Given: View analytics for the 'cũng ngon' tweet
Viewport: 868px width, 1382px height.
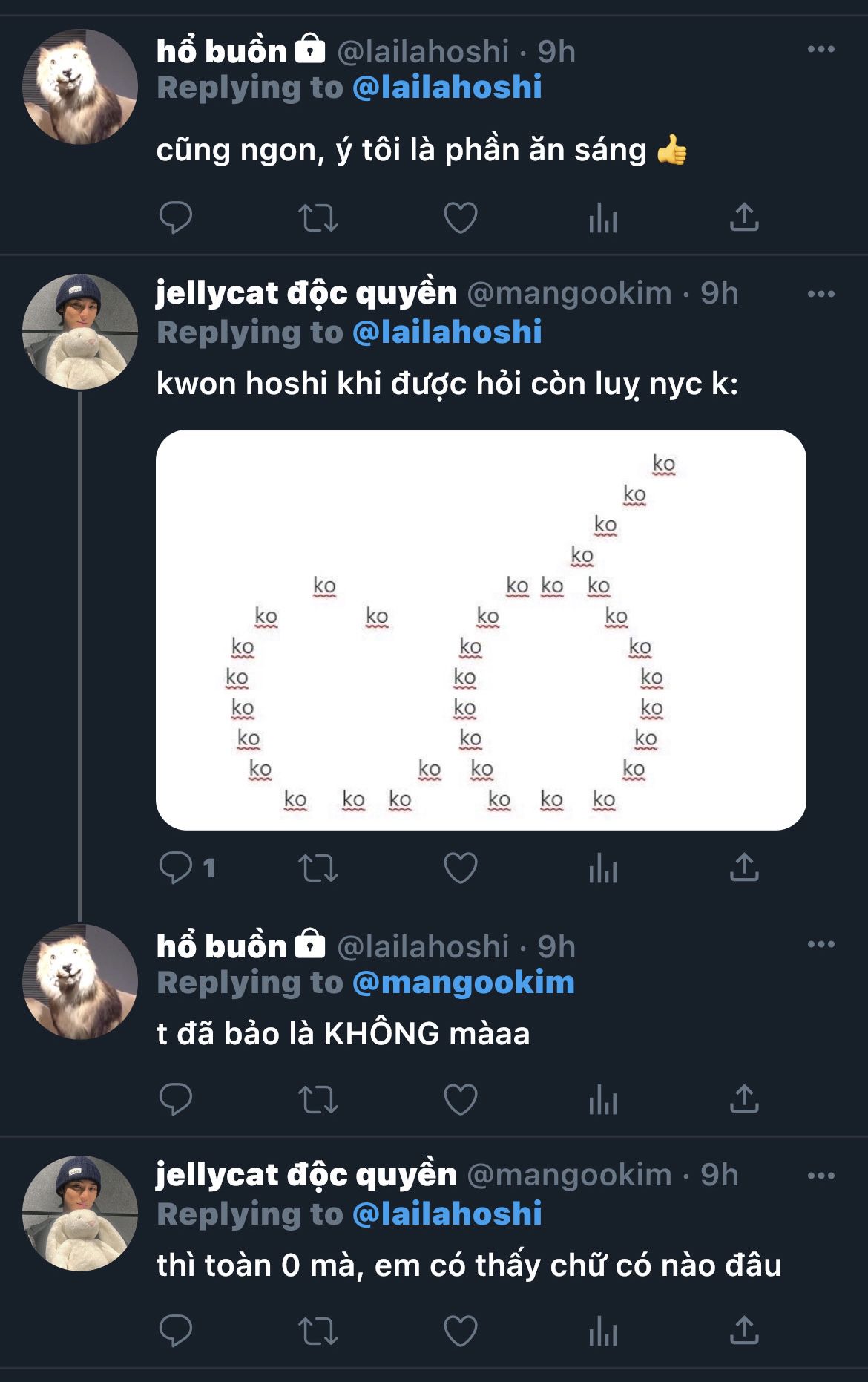Looking at the screenshot, I should coord(603,218).
